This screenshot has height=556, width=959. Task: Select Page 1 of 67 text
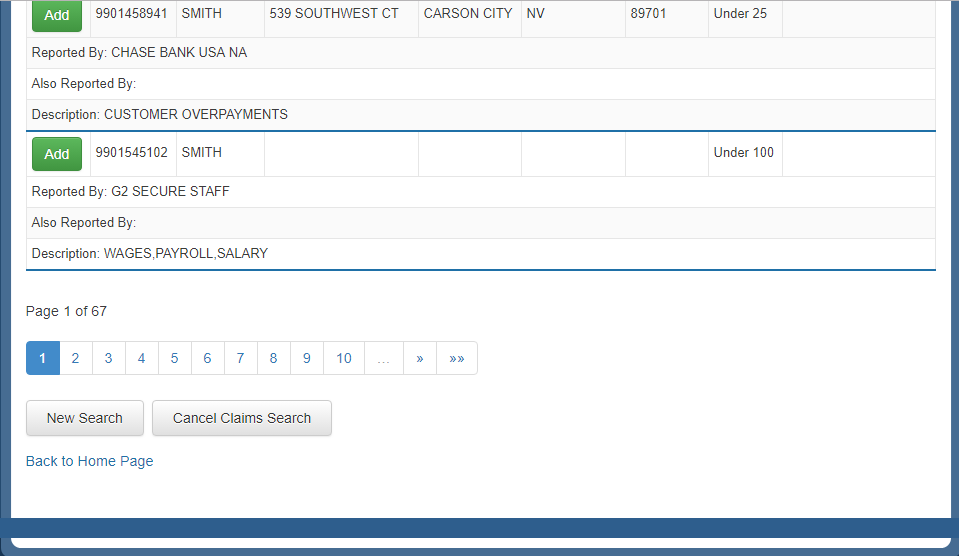pyautogui.click(x=66, y=311)
